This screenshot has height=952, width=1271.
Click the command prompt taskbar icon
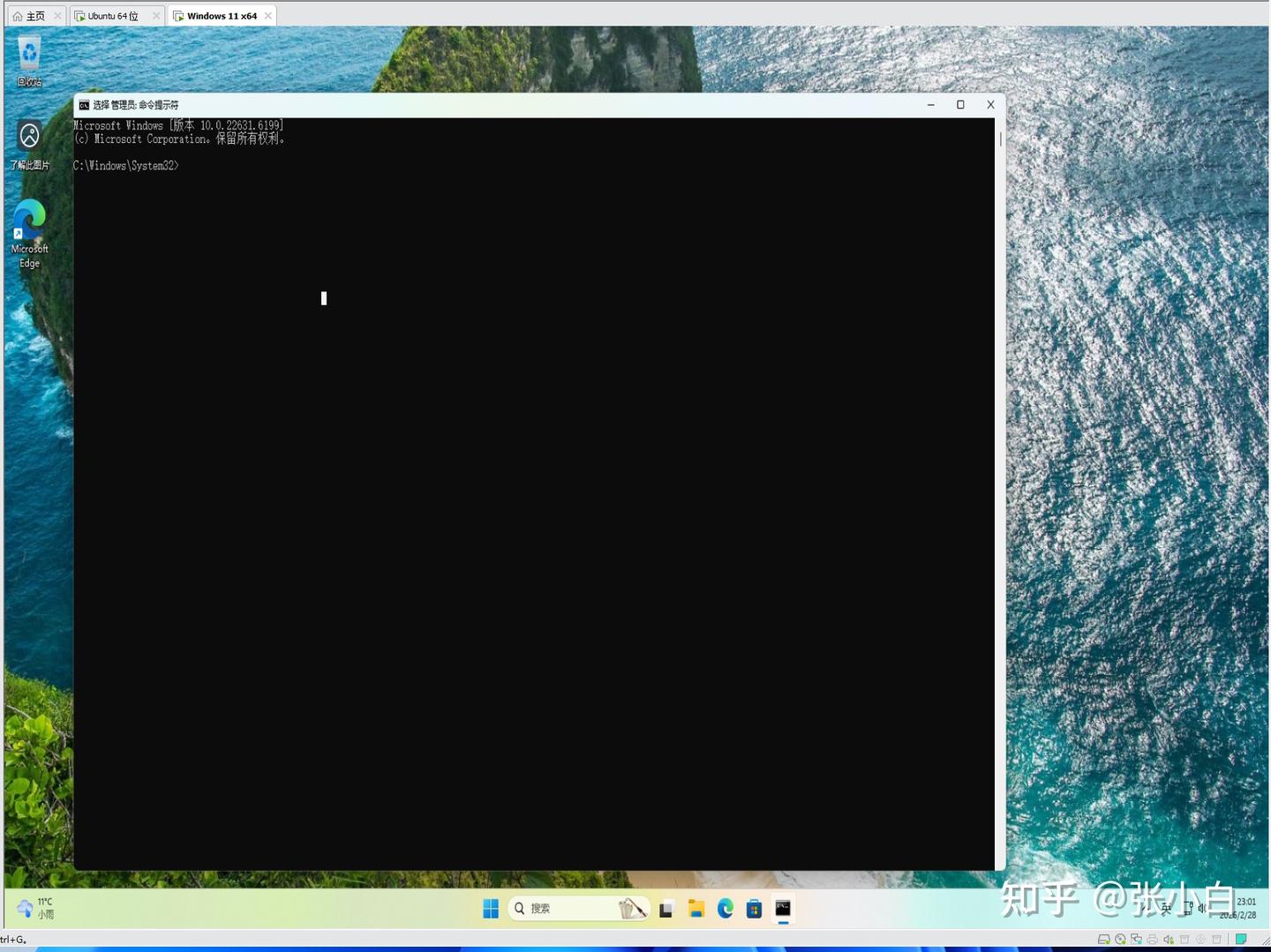pos(783,909)
